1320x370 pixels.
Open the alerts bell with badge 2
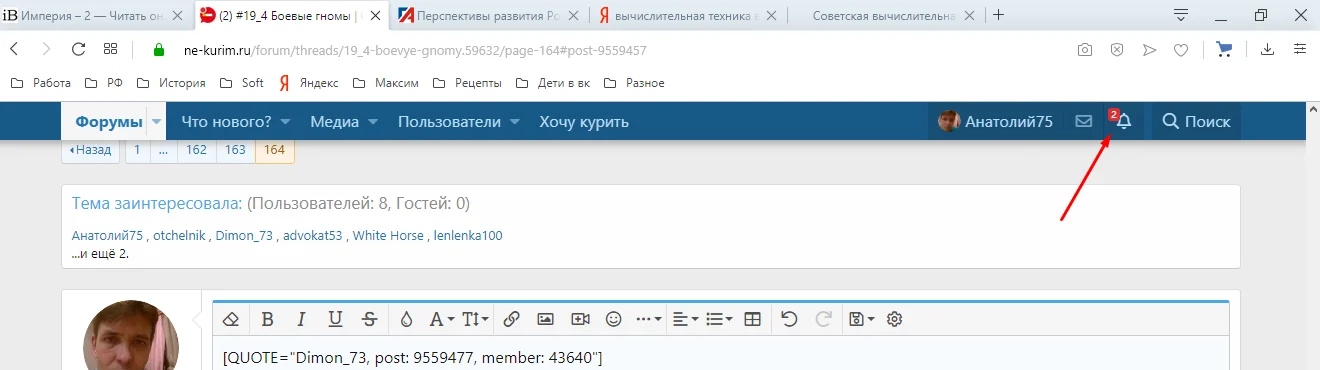tap(1123, 121)
